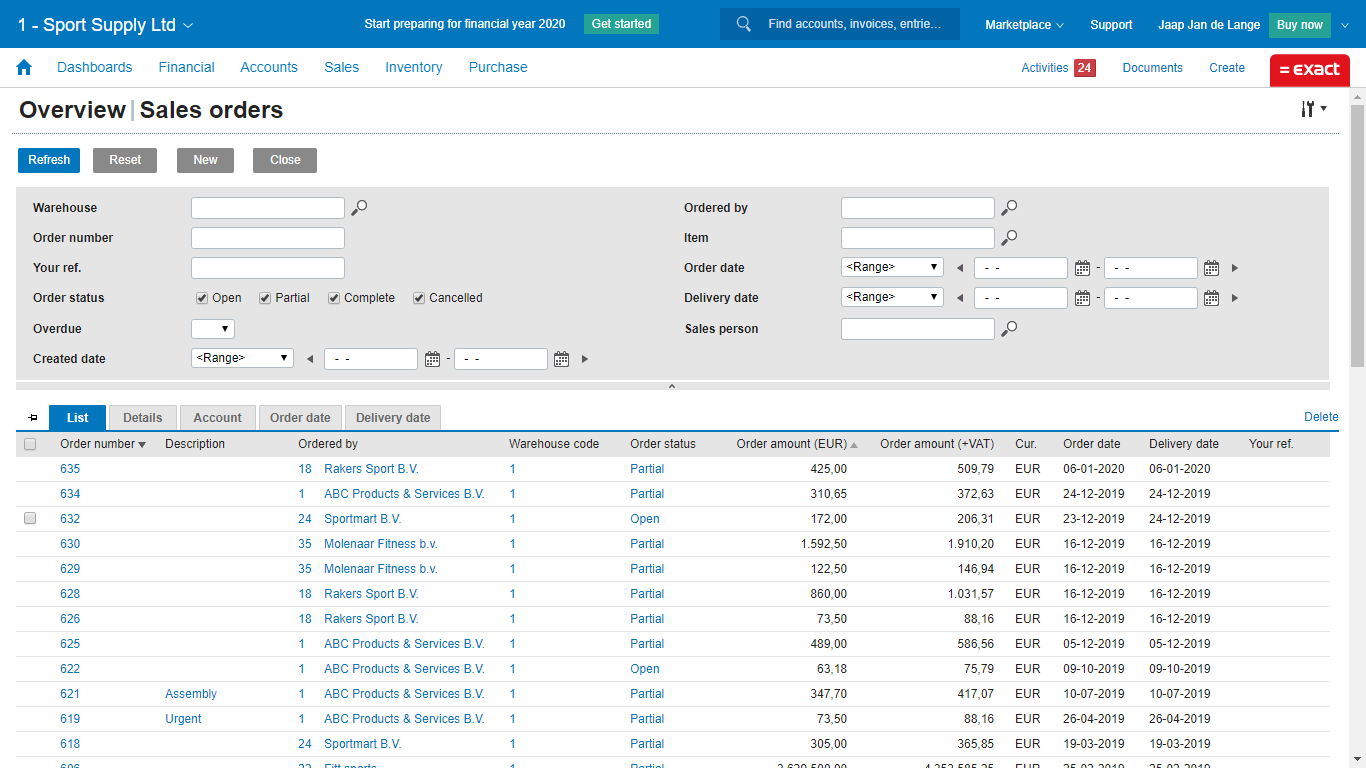
Task: Tick the select-all checkbox in table header
Action: click(30, 444)
